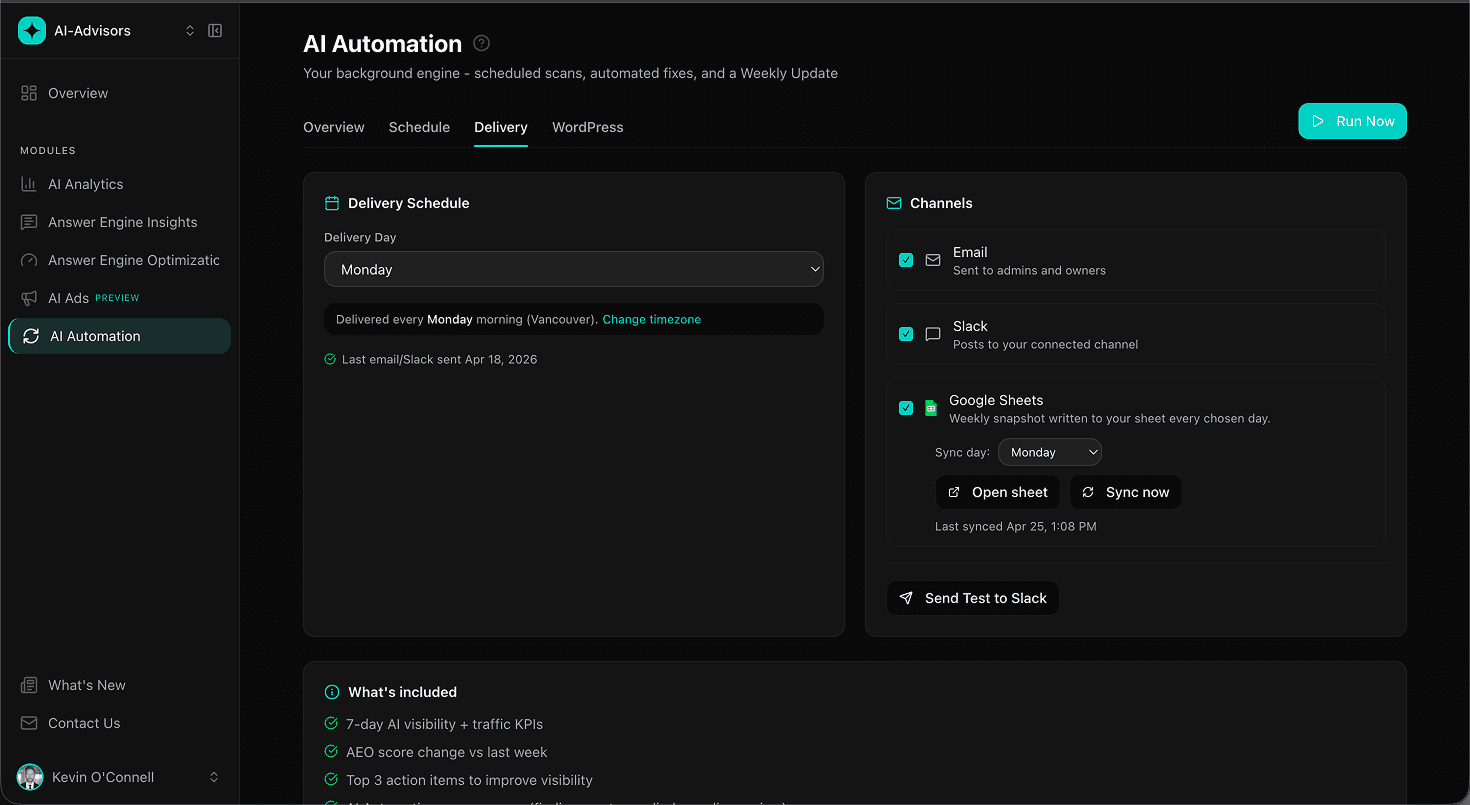
Task: Uncheck the Google Sheets checkbox
Action: pos(906,408)
